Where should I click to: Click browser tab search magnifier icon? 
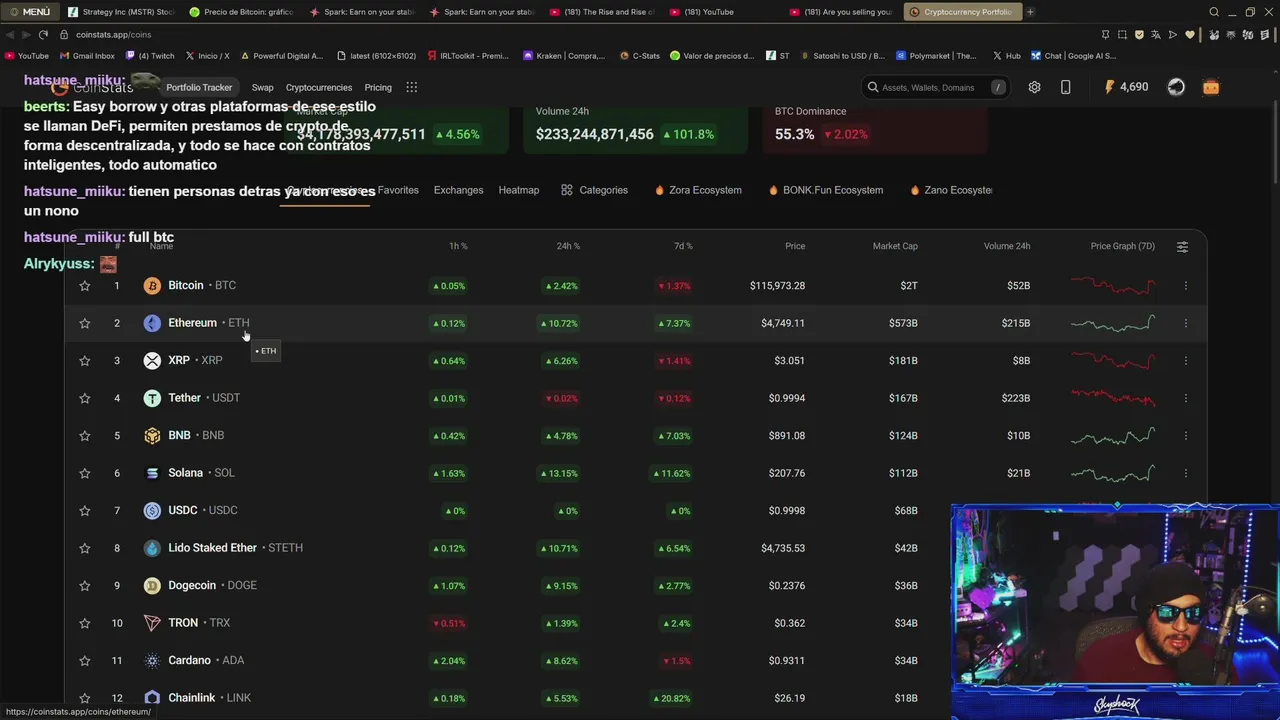click(1214, 12)
